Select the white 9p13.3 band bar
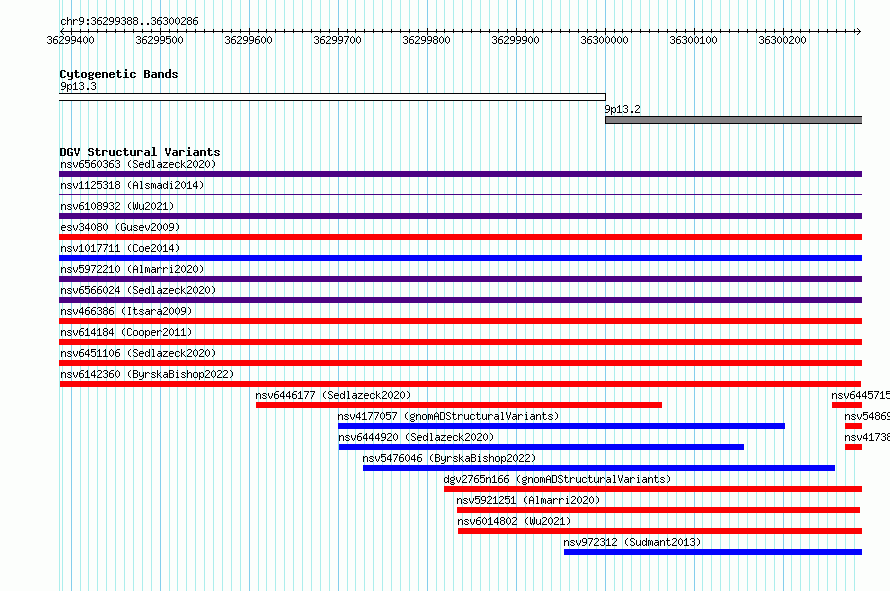This screenshot has height=591, width=890. tap(333, 97)
